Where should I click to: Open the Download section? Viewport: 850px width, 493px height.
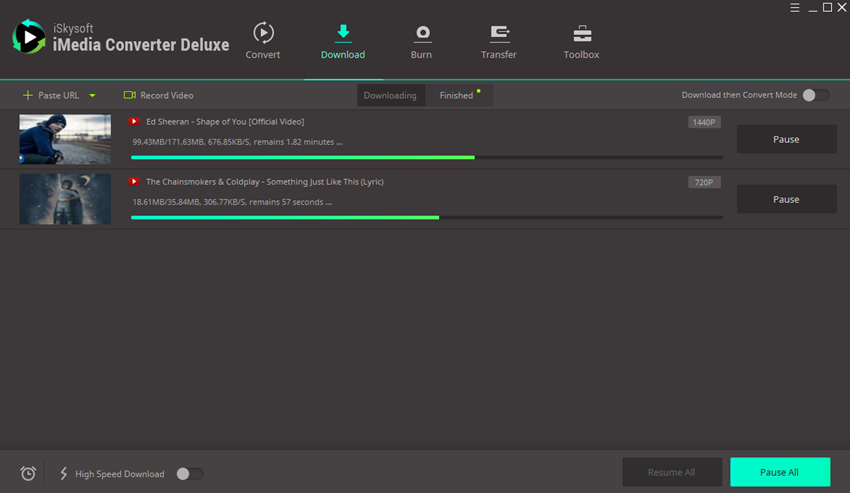click(x=343, y=41)
